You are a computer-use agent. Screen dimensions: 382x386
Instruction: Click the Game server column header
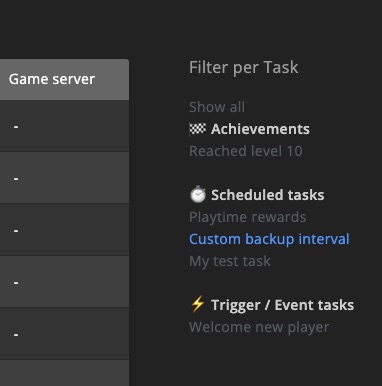pyautogui.click(x=64, y=79)
